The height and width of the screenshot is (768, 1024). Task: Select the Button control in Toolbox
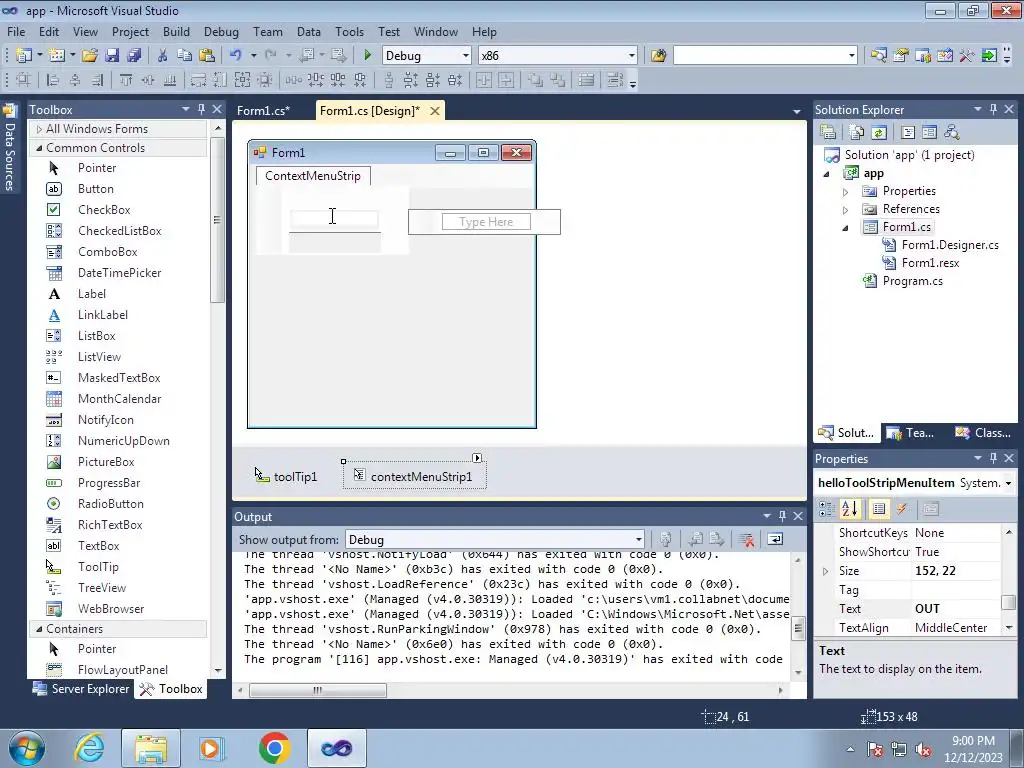[95, 189]
